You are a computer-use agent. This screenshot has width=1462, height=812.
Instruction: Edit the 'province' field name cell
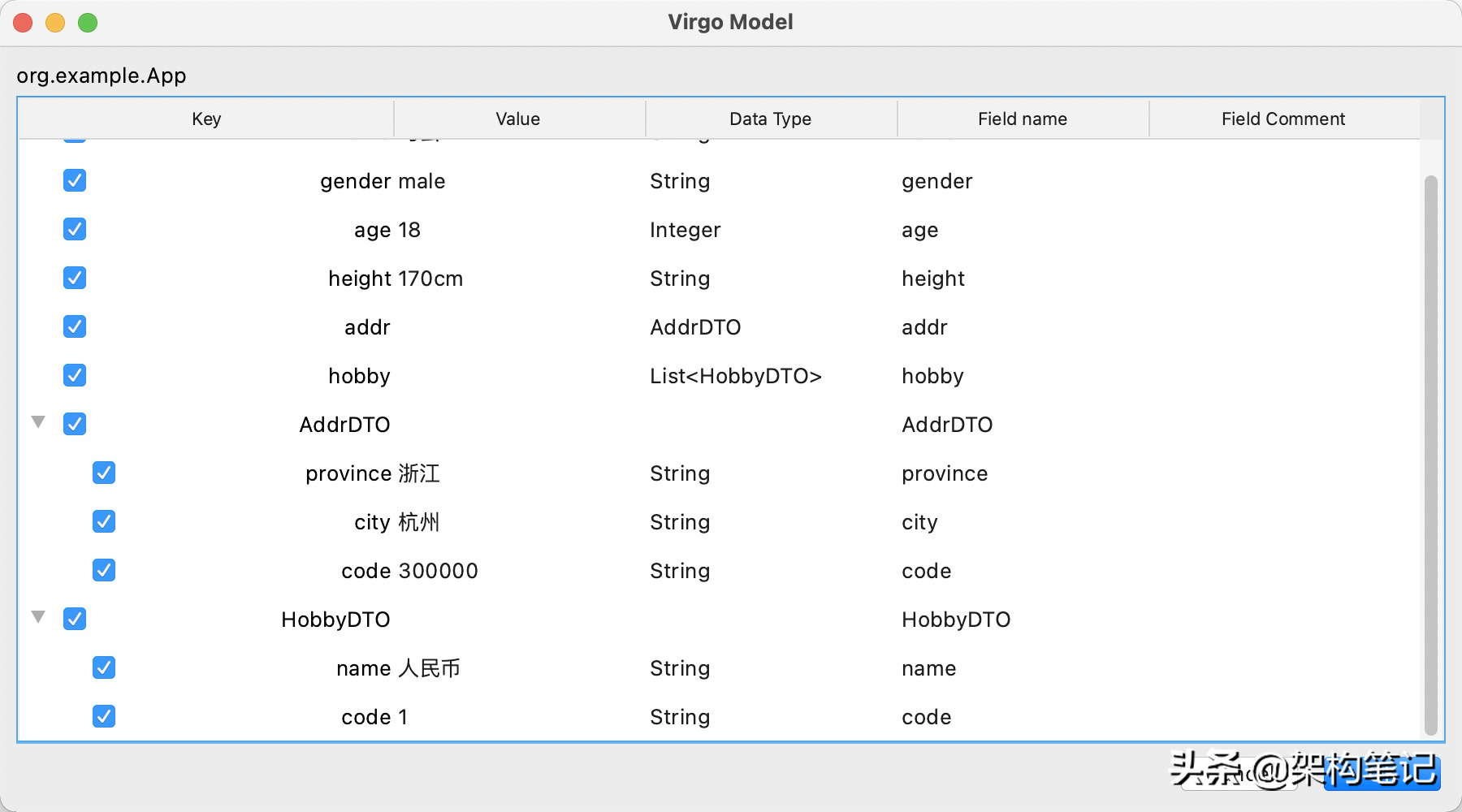click(x=945, y=473)
